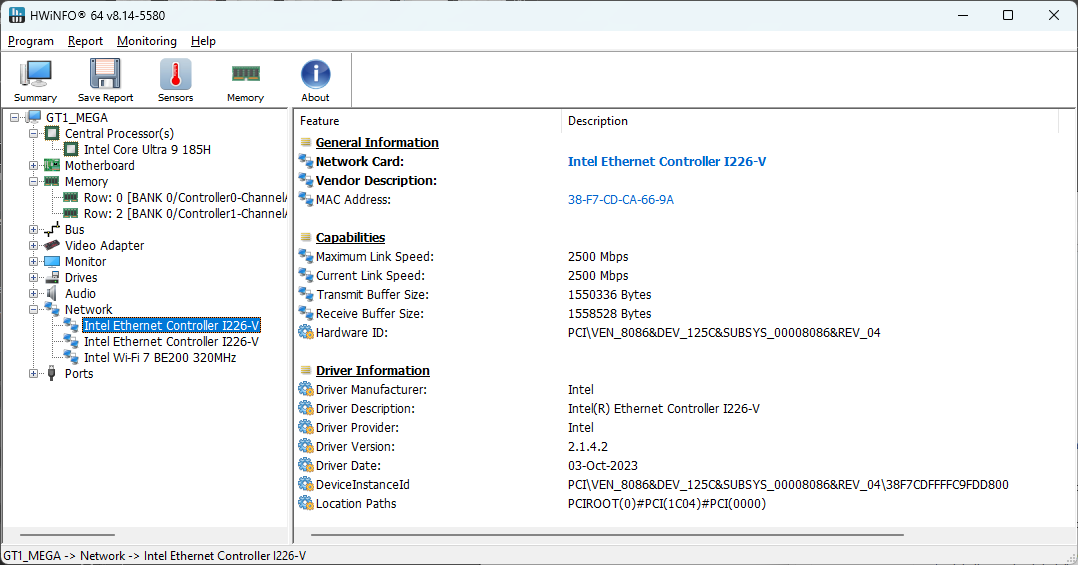This screenshot has height=565, width=1078.
Task: Expand the Video Adapter node
Action: point(33,245)
